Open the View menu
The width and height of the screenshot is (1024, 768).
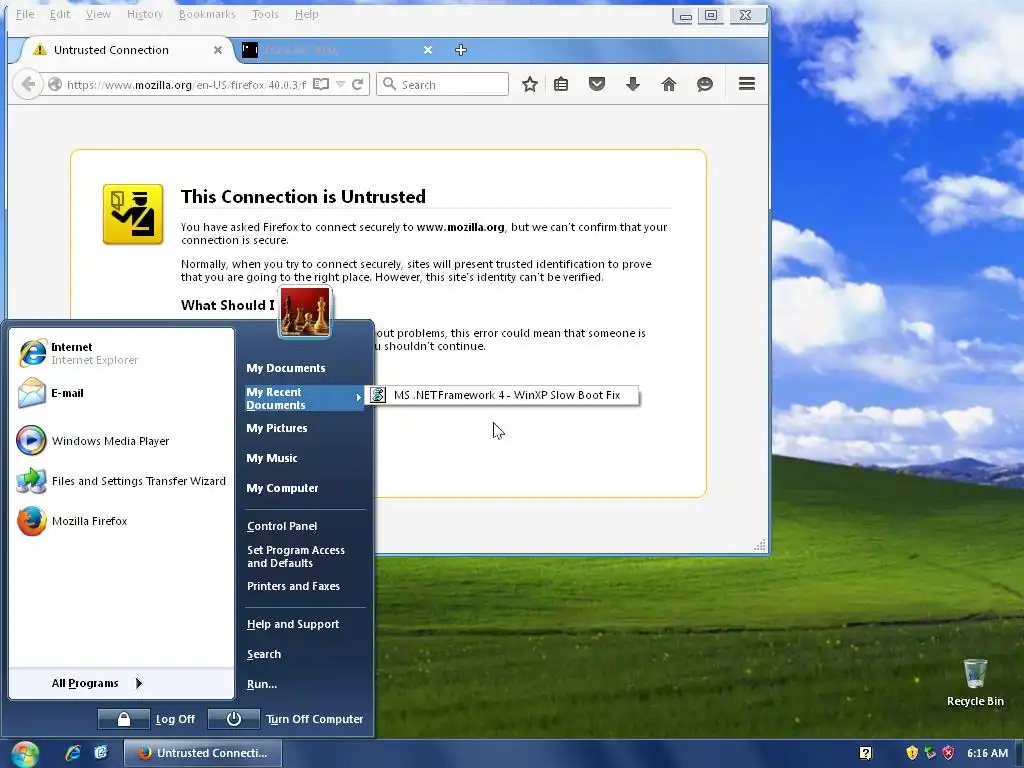[x=98, y=14]
